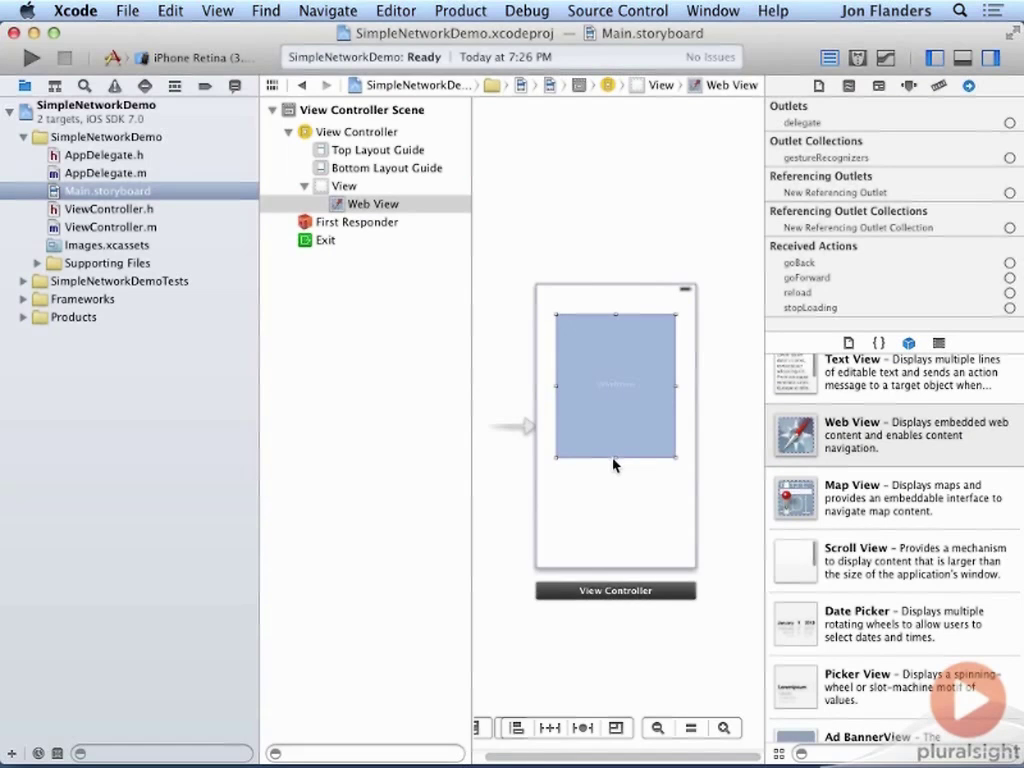
Task: Run the project with the Play button
Action: [31, 58]
